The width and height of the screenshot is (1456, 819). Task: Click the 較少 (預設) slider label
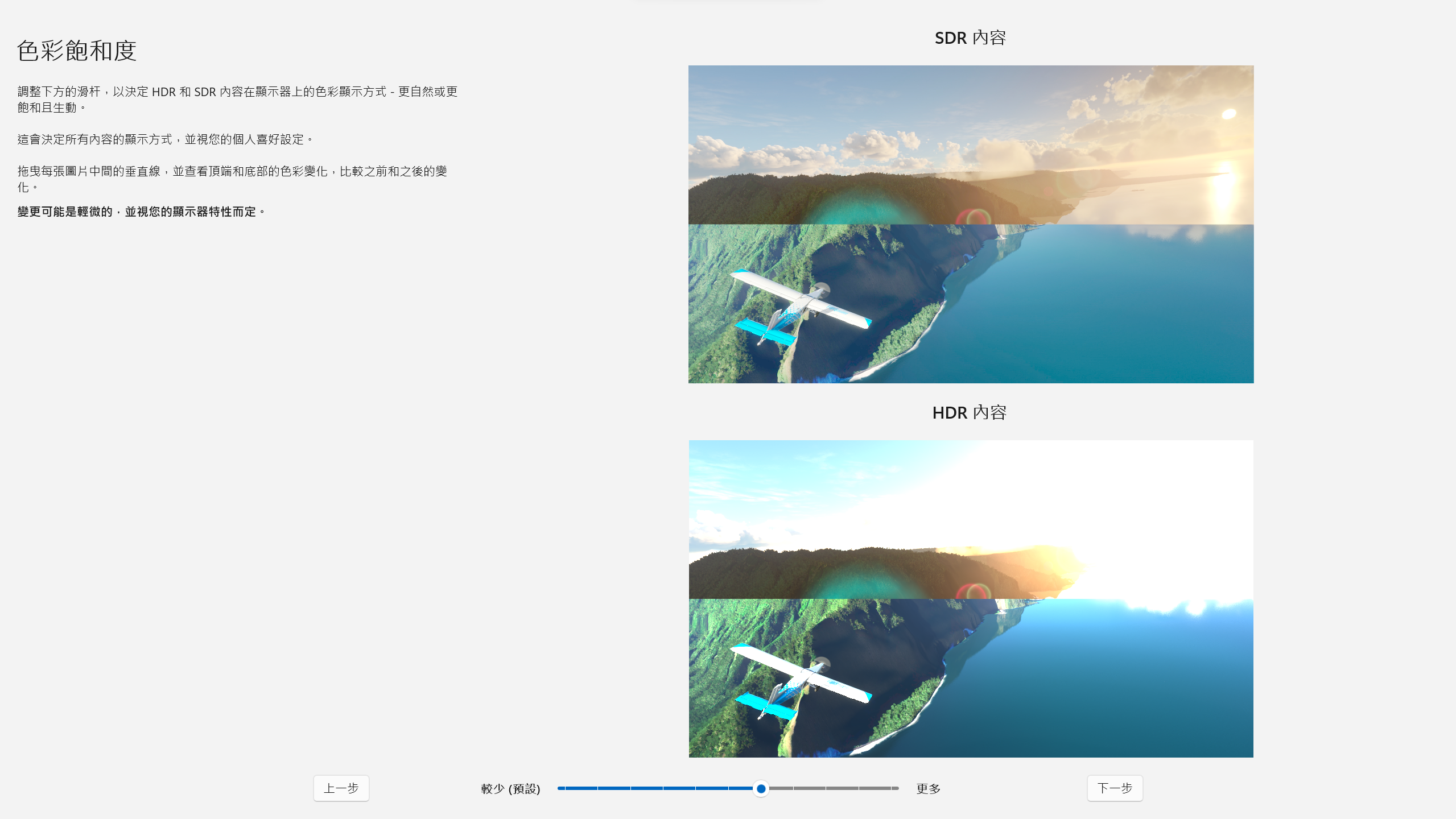510,789
